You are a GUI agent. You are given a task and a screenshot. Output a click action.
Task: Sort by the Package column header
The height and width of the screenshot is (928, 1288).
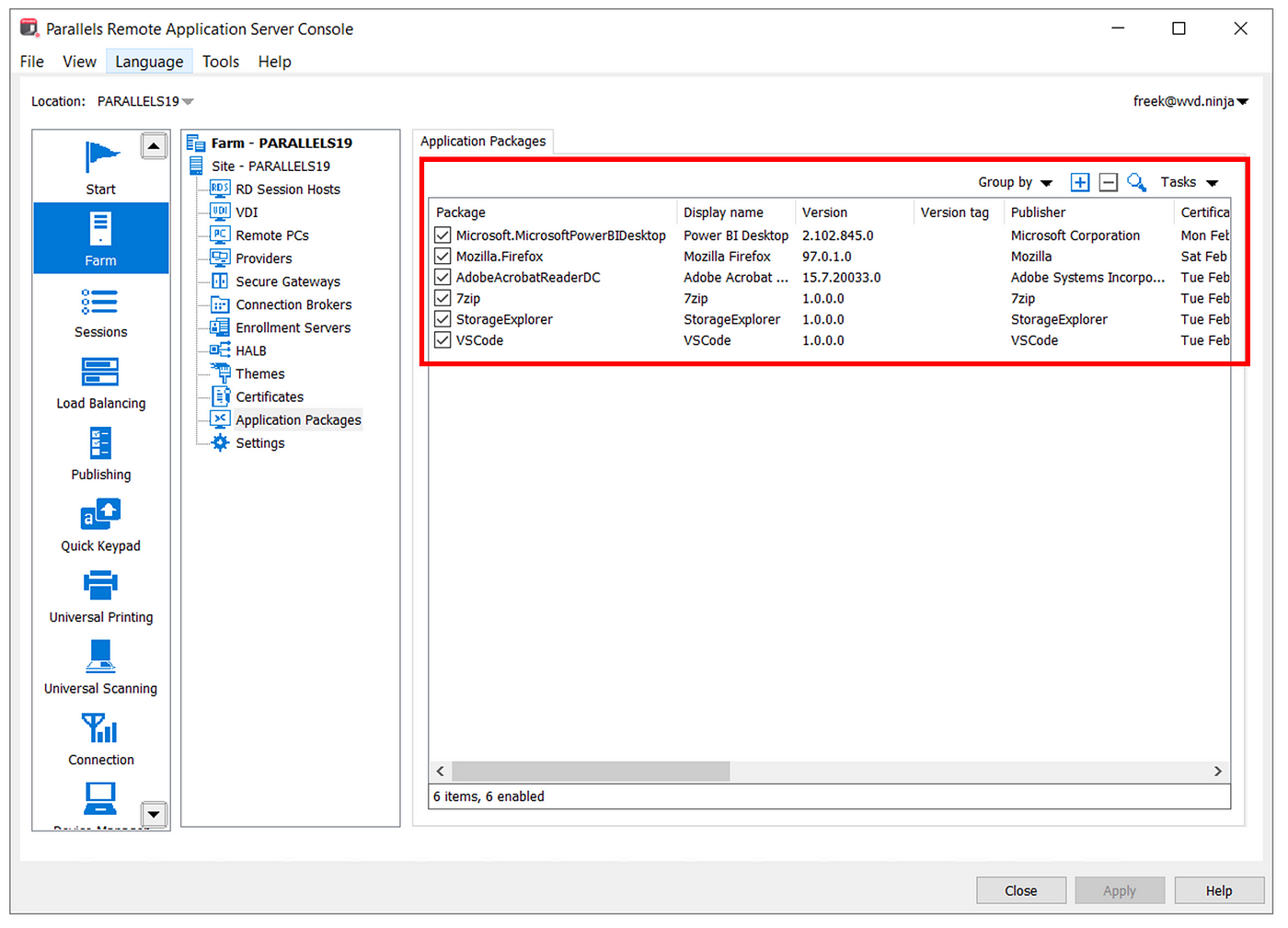click(x=553, y=212)
